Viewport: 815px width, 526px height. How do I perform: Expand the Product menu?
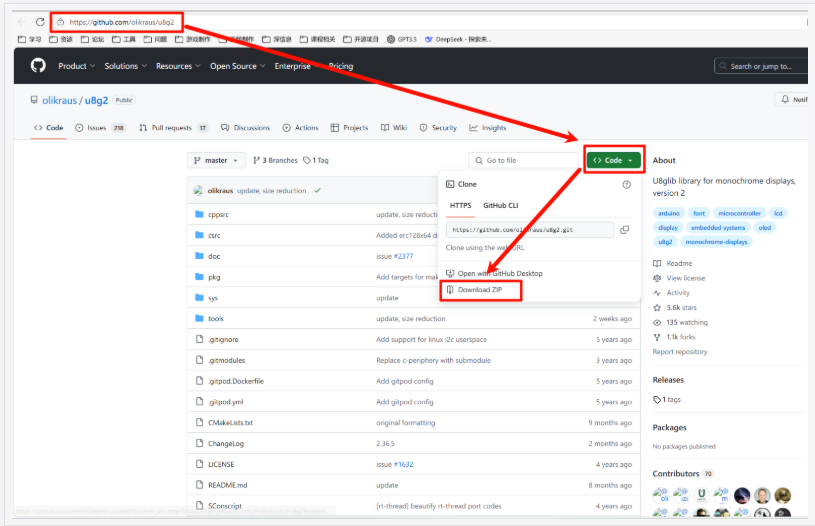(x=76, y=66)
